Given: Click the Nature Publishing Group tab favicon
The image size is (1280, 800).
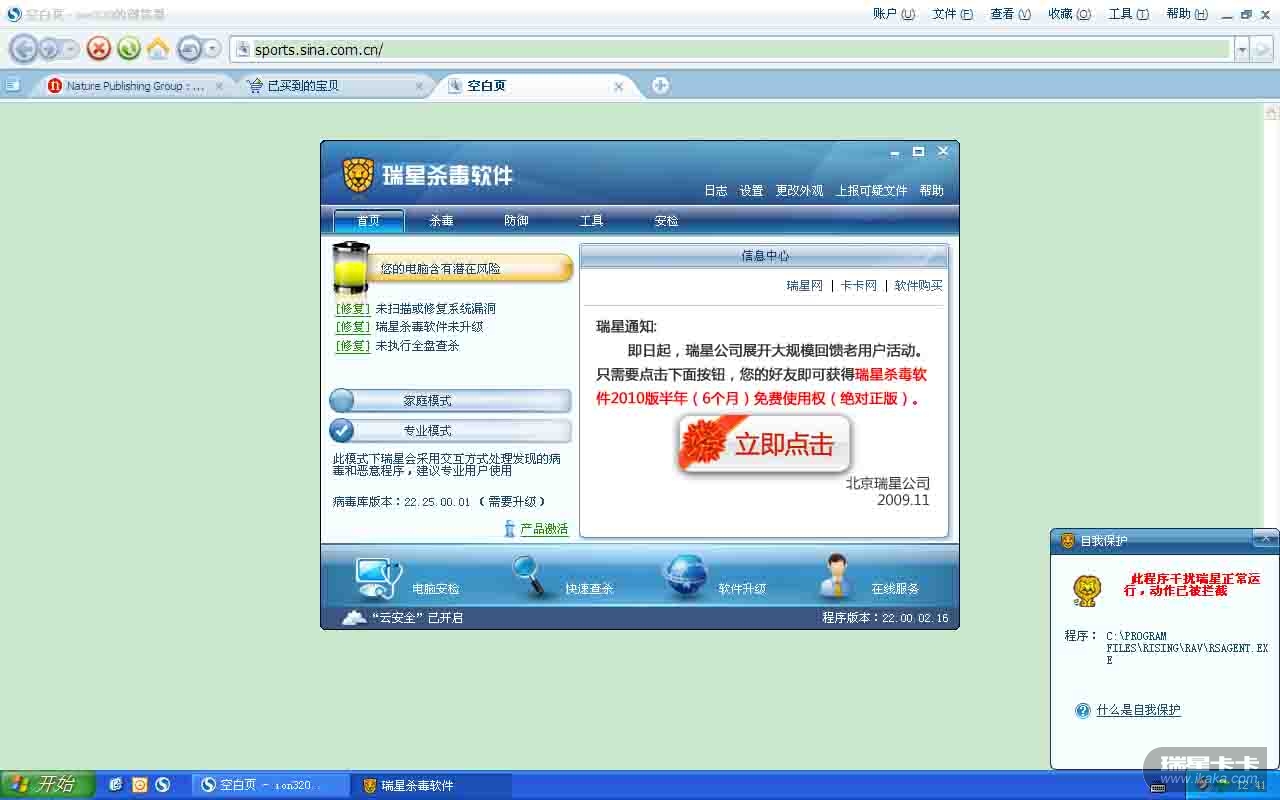Looking at the screenshot, I should coord(55,86).
